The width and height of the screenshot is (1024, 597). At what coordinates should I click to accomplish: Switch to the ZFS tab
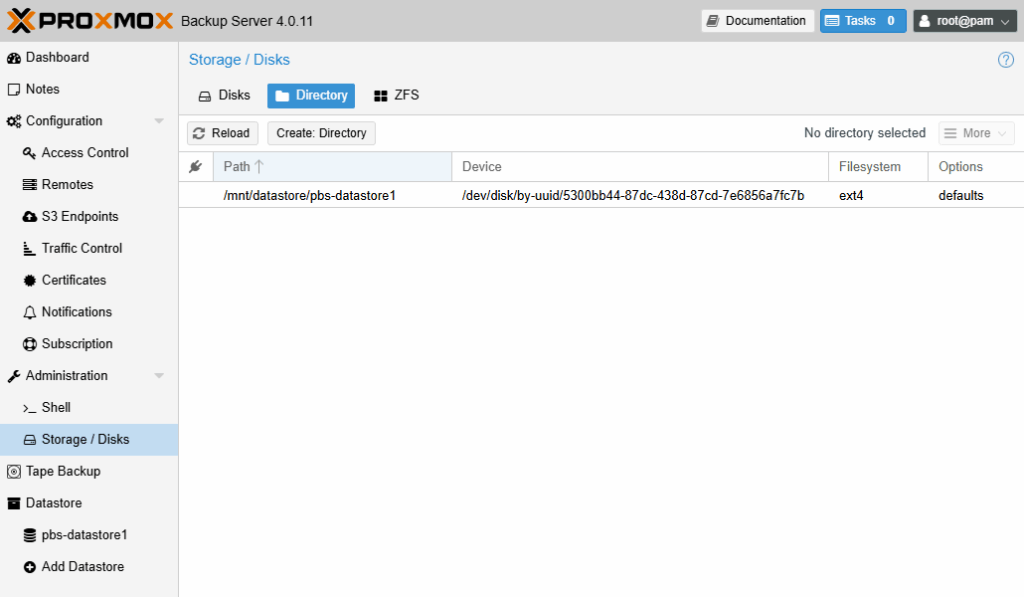point(396,96)
